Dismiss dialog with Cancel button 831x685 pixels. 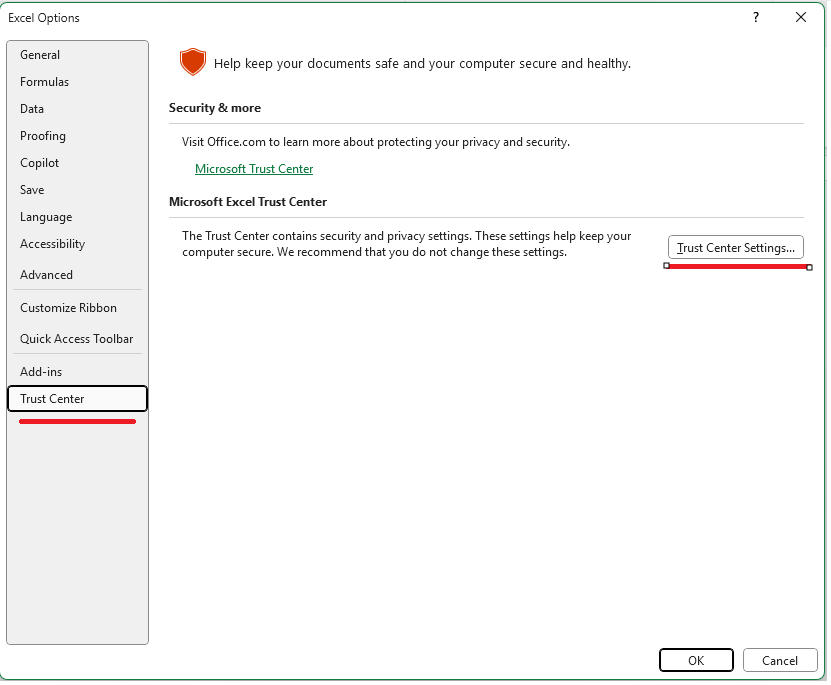point(780,660)
